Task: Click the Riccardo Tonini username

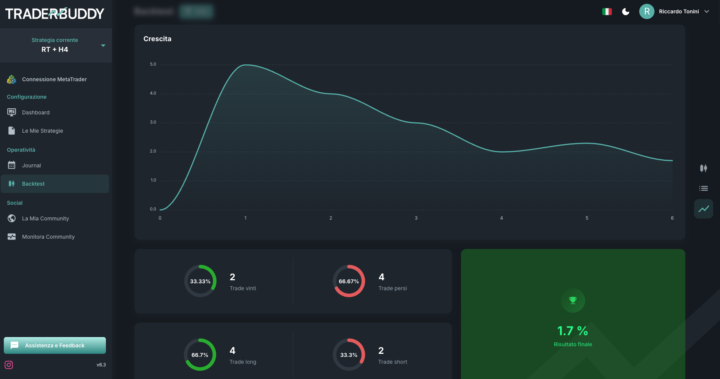Action: coord(679,12)
